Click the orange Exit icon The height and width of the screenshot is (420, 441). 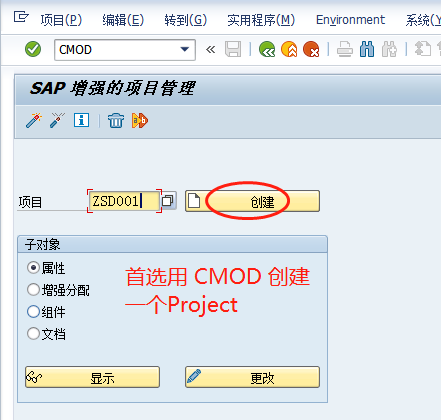[289, 50]
